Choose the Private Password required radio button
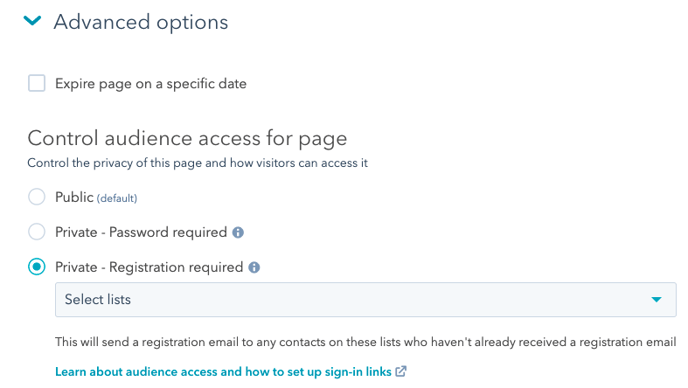This screenshot has width=688, height=388. (x=36, y=232)
